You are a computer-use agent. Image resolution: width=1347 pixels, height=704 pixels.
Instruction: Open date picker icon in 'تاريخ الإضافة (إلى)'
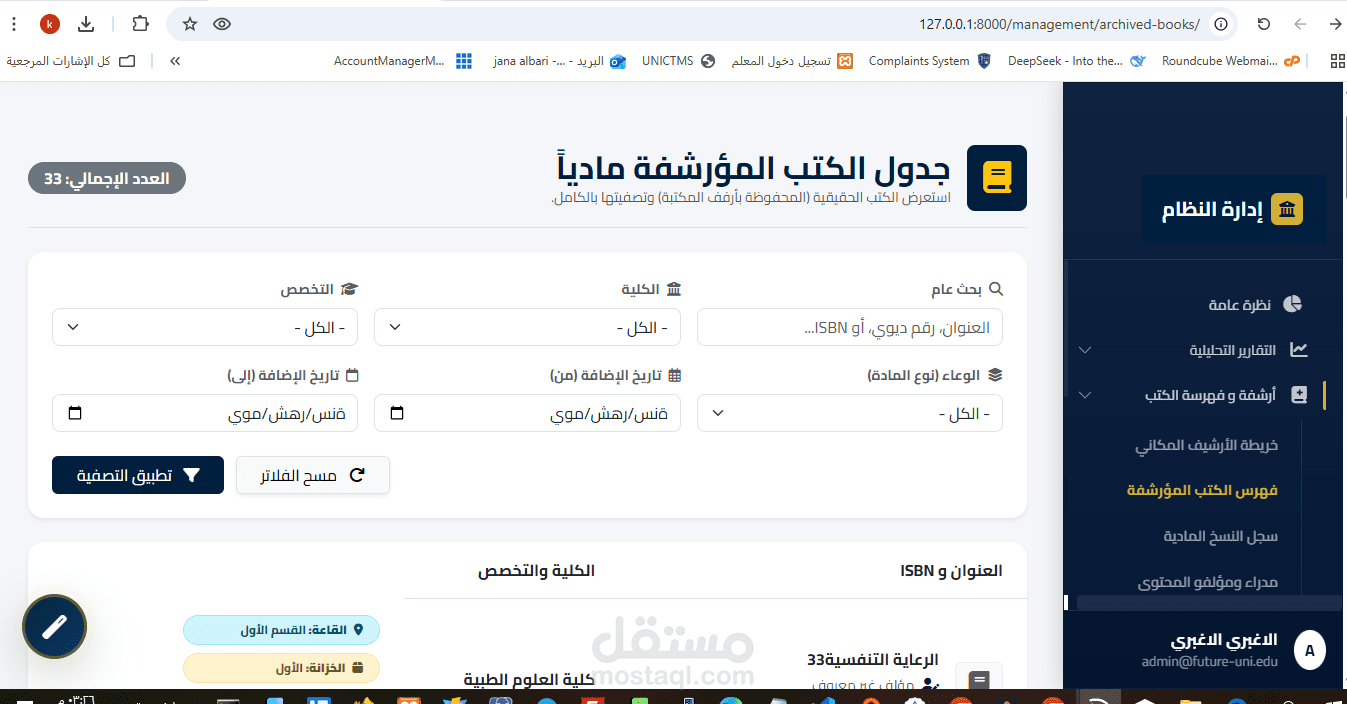(x=75, y=414)
